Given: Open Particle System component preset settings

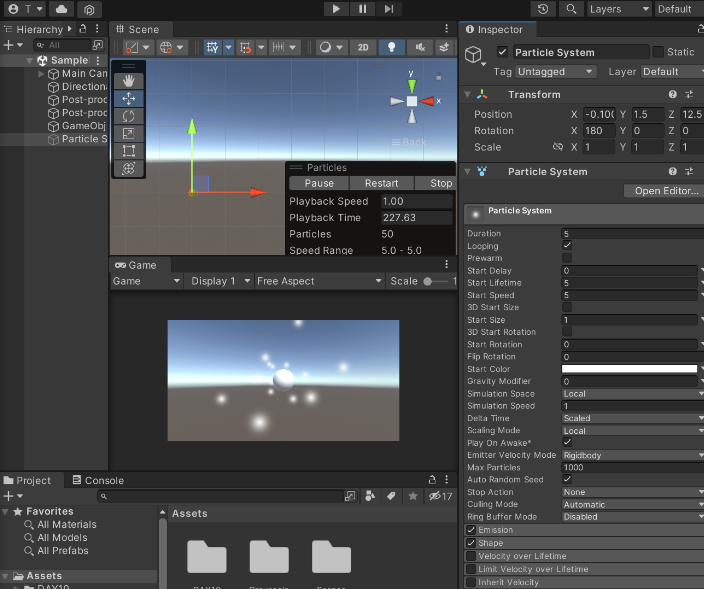Looking at the screenshot, I should 689,171.
